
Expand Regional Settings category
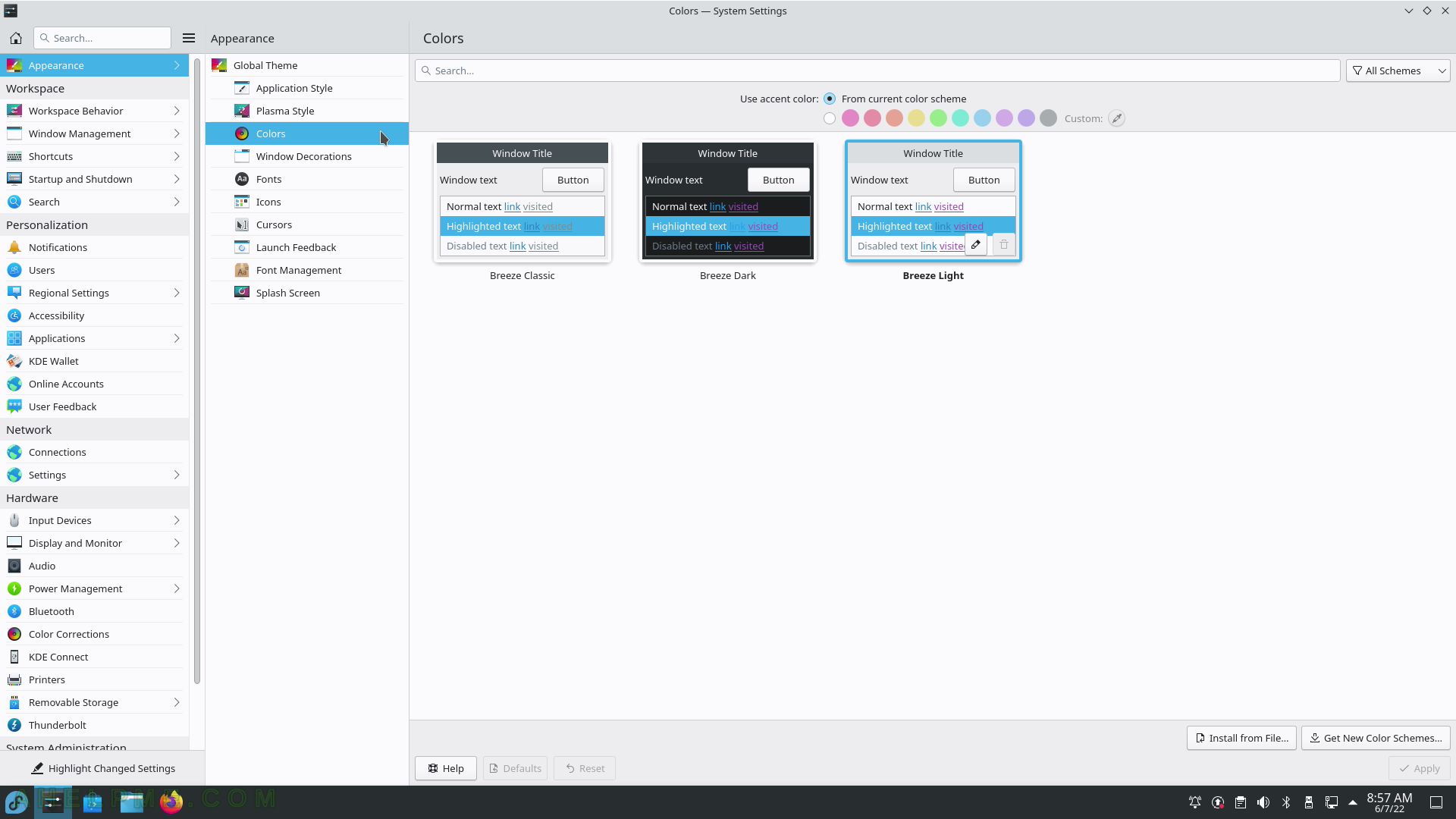point(95,293)
